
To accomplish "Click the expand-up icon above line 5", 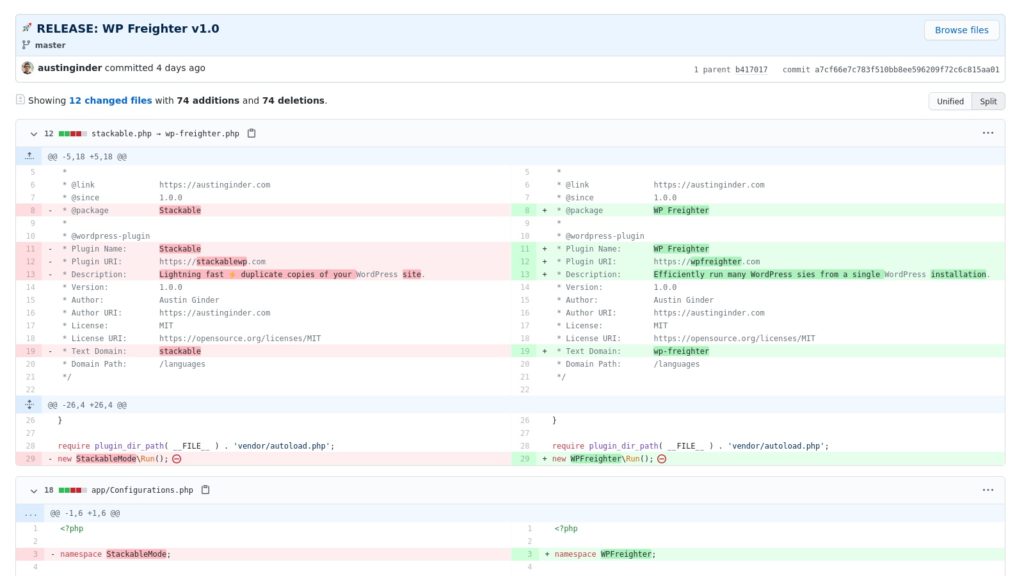I will [30, 157].
